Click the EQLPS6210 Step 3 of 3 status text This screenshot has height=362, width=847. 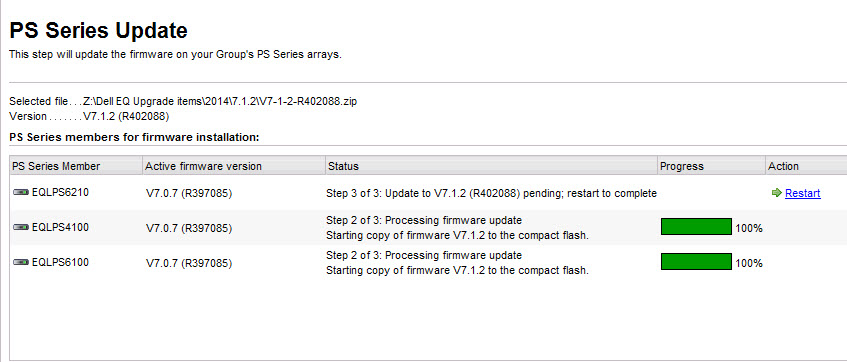click(x=492, y=193)
